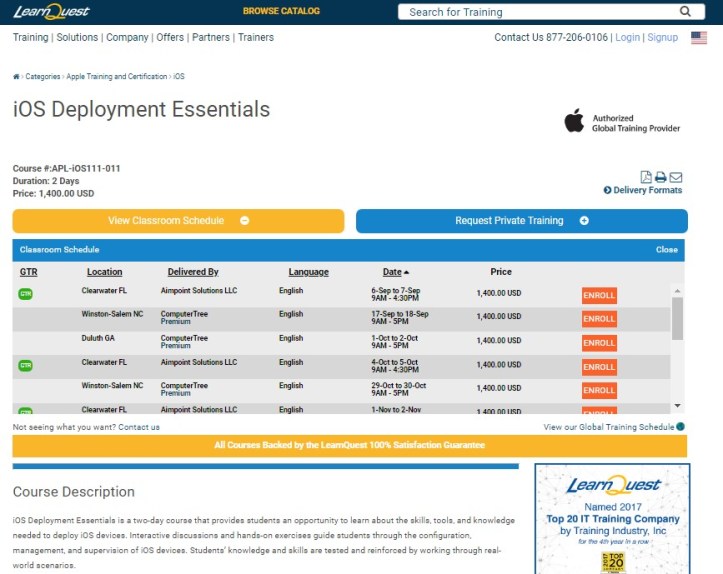723x574 pixels.
Task: Open the Browse Catalog link
Action: 281,12
